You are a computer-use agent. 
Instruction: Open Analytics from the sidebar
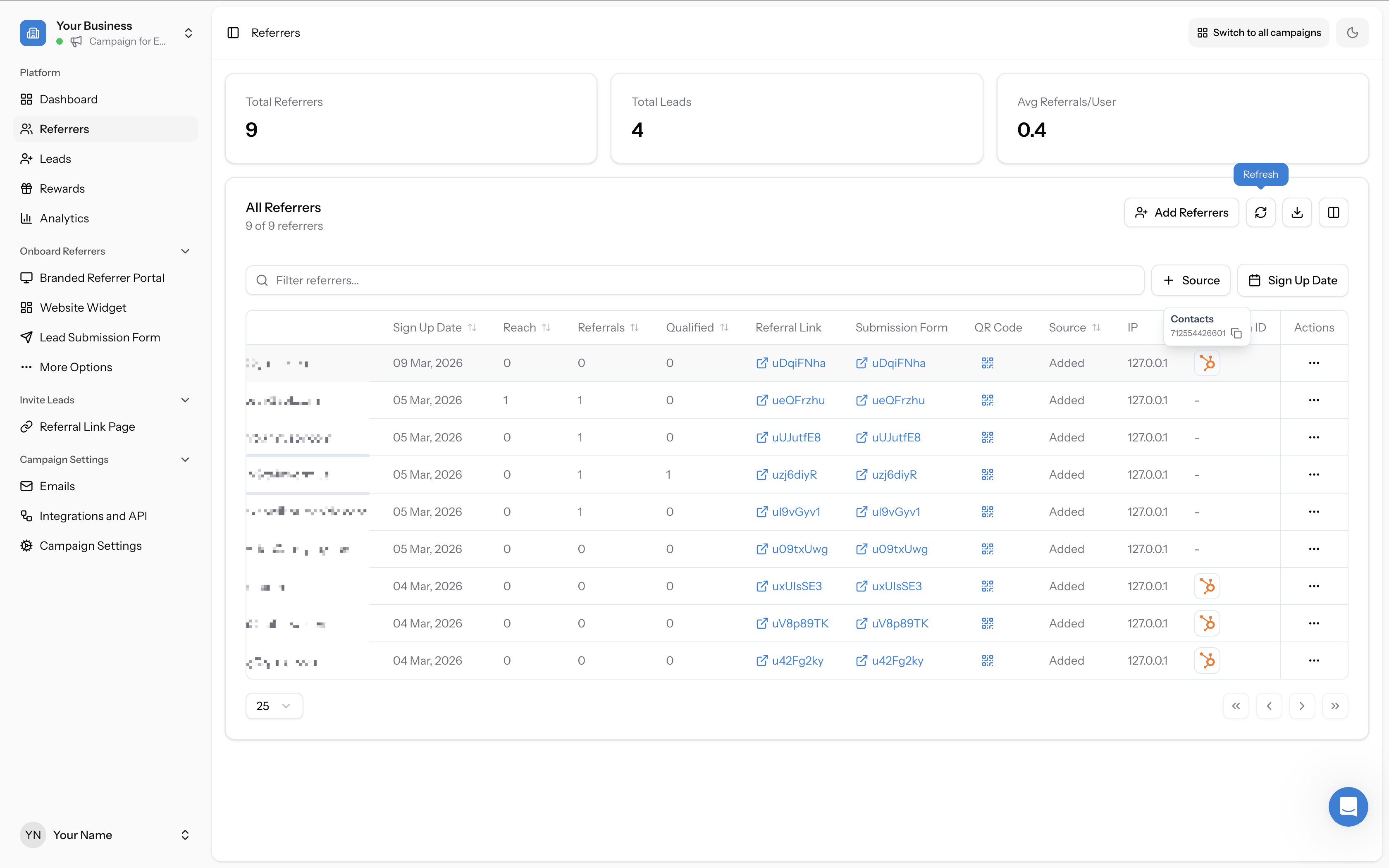[x=64, y=218]
